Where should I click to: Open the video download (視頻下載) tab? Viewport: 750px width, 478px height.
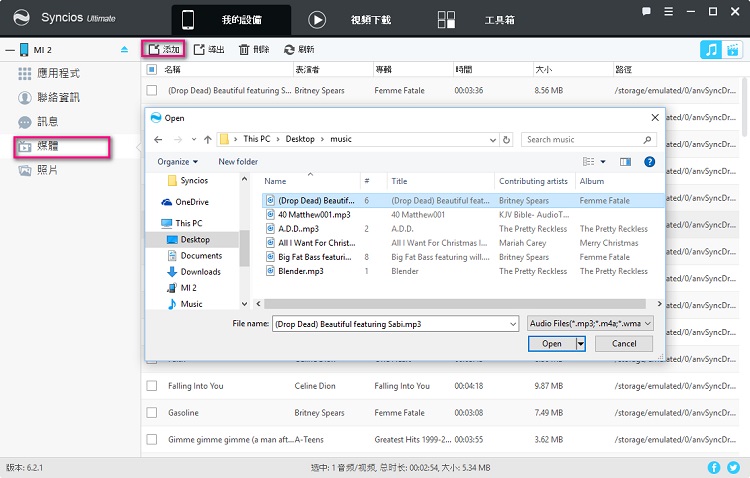pos(350,20)
